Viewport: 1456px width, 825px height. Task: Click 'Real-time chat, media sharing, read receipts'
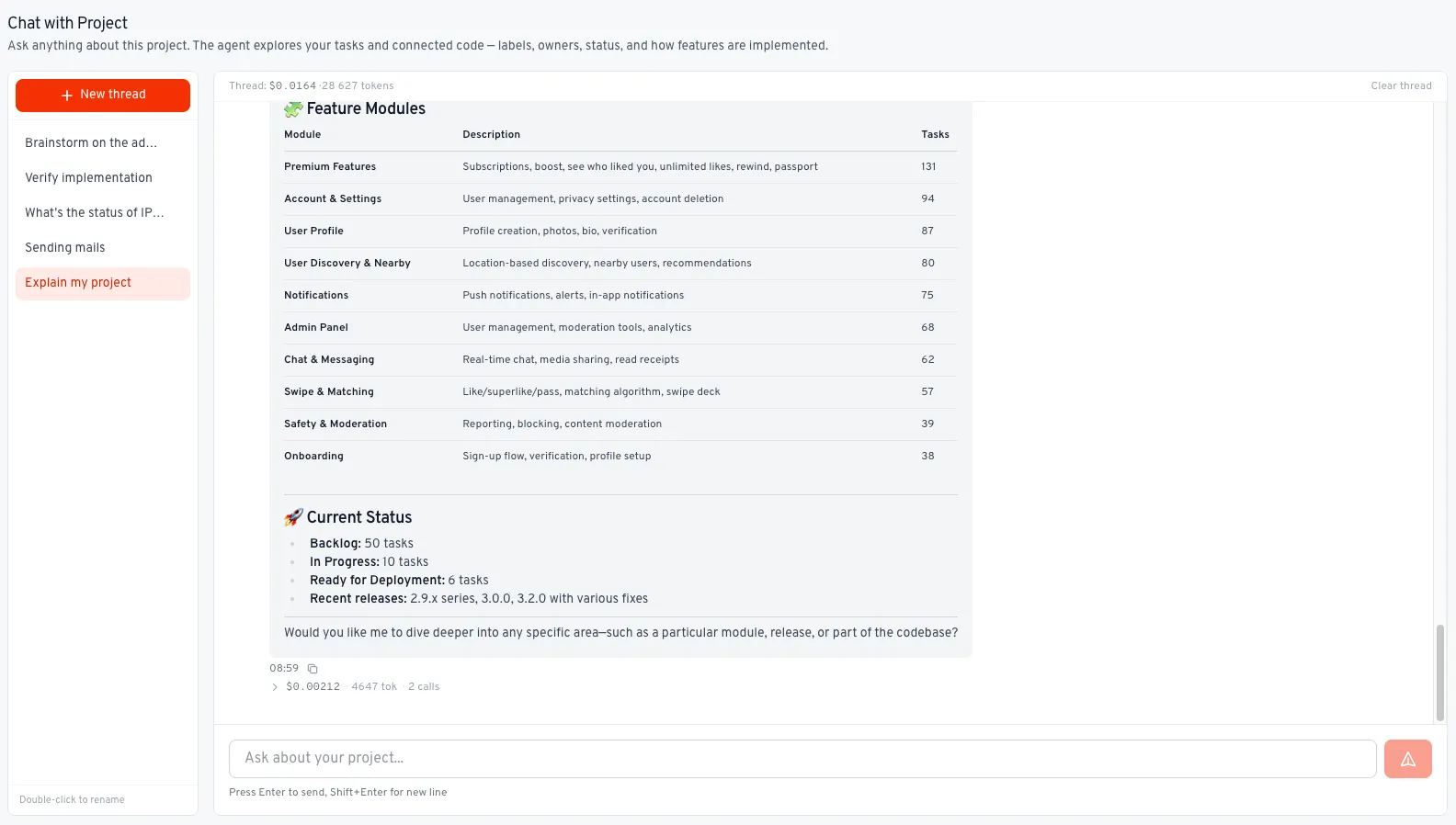571,360
